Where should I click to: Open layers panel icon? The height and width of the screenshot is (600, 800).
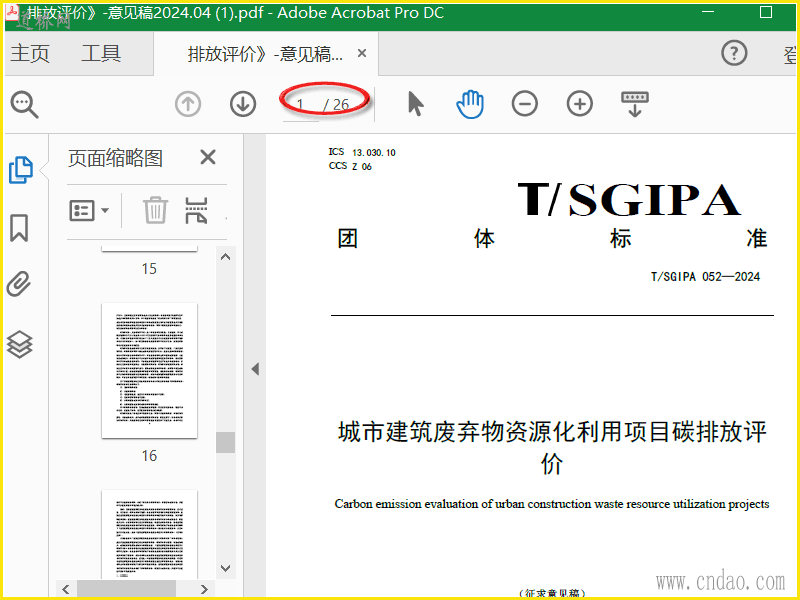click(19, 344)
